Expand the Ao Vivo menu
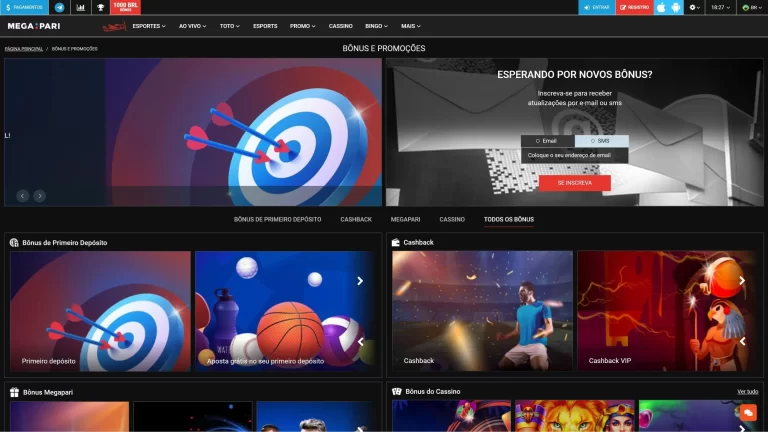Screen dimensions: 768x432 point(192,26)
